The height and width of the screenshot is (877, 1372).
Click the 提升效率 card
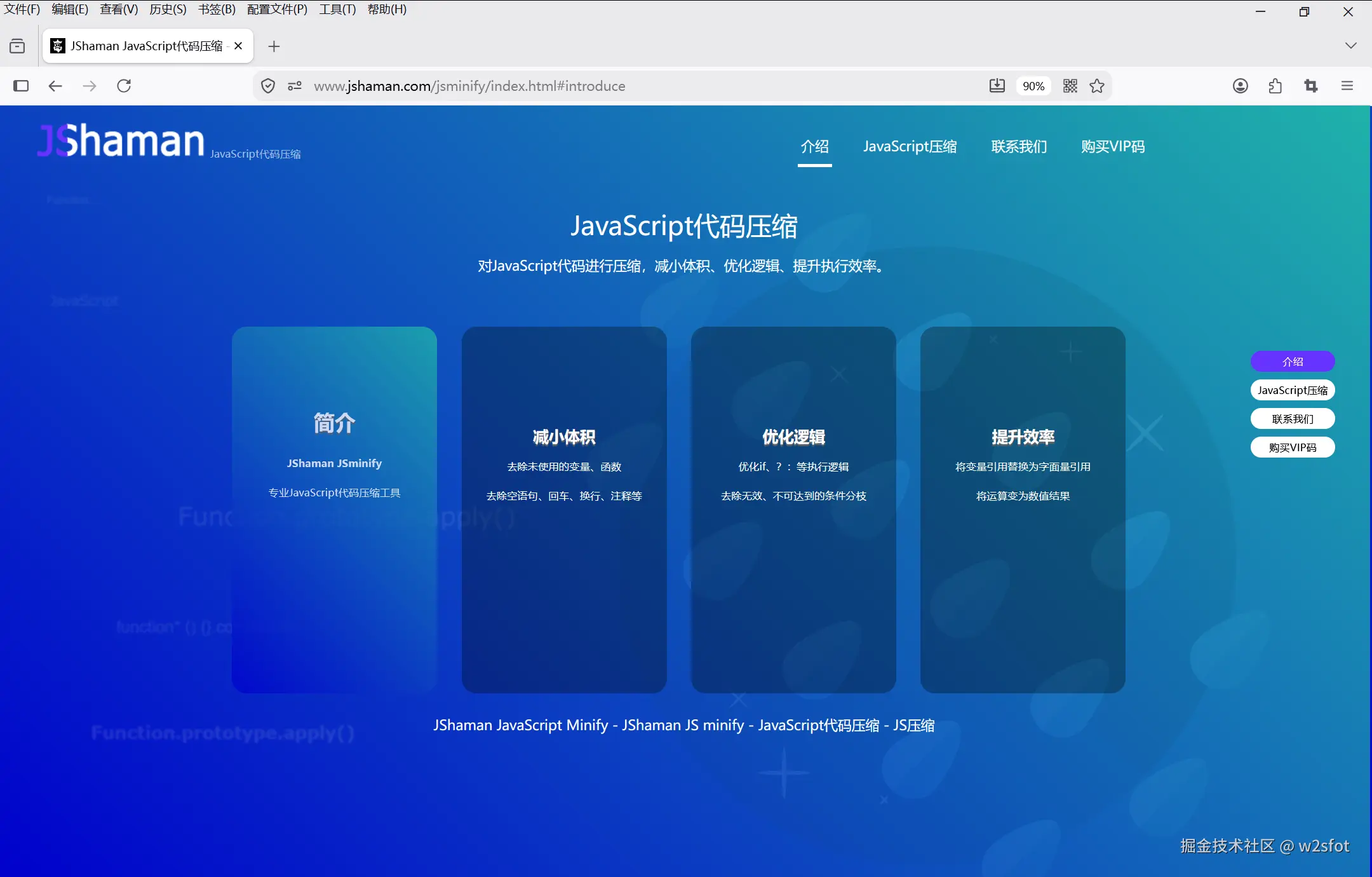(1023, 510)
